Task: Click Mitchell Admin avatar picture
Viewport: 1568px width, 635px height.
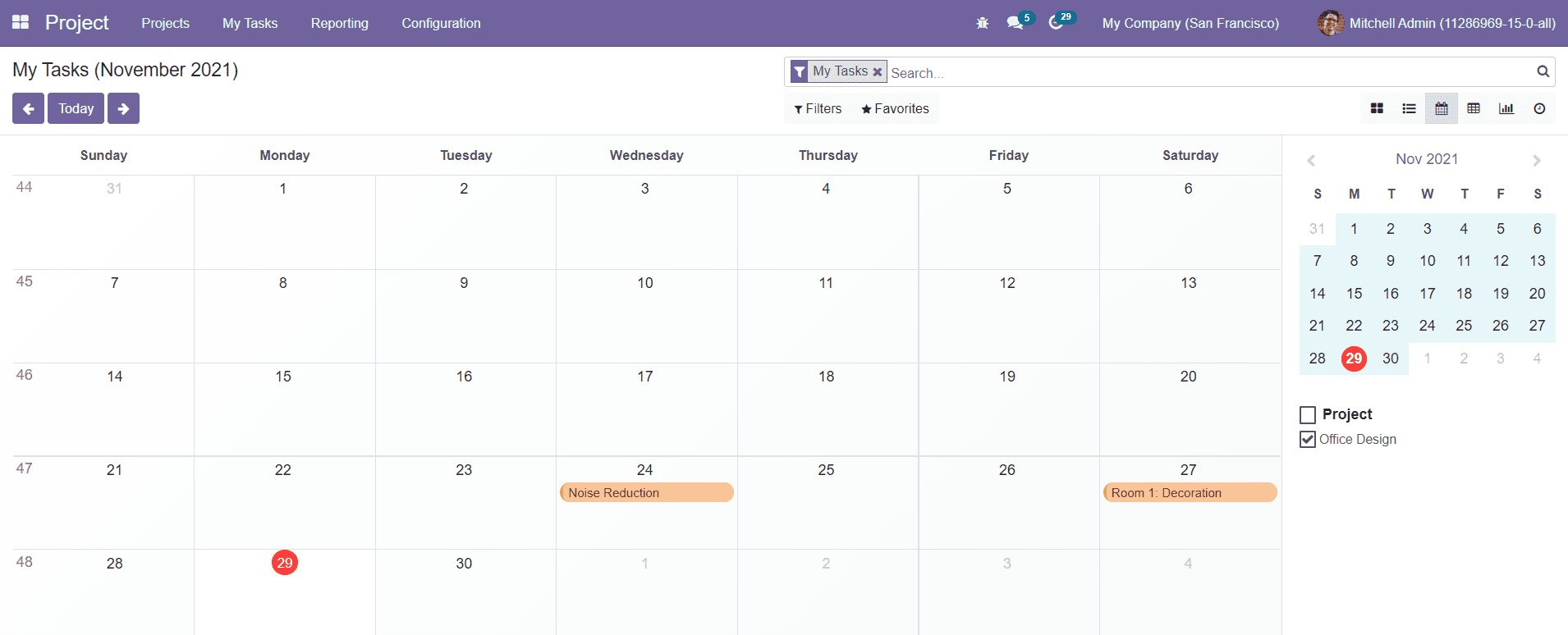Action: pos(1330,23)
